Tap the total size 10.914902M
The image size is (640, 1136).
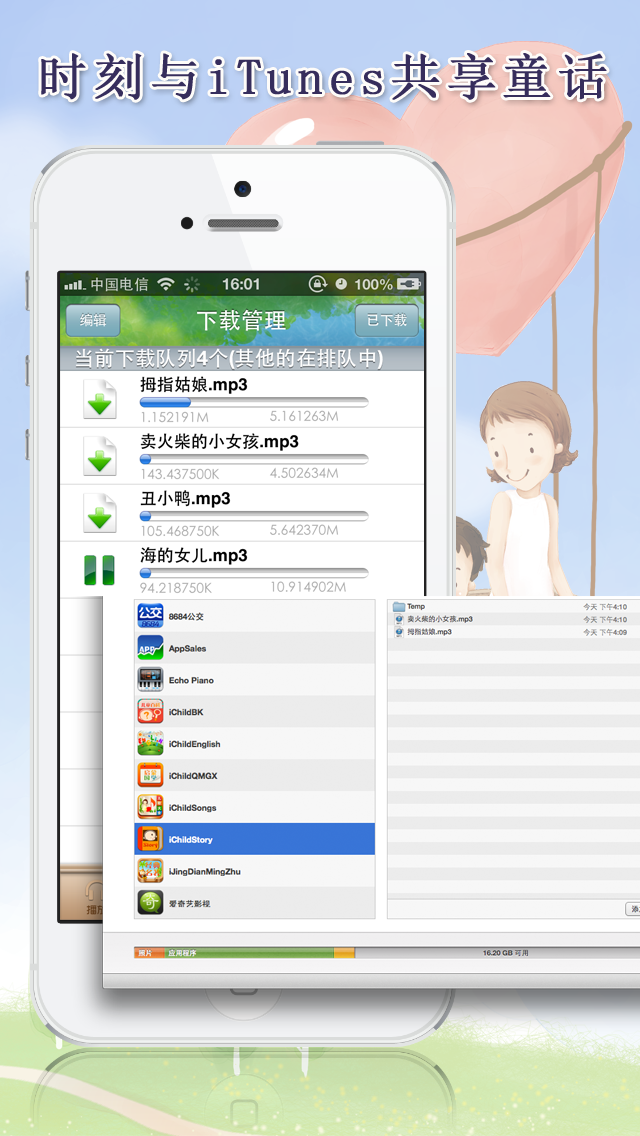[308, 586]
